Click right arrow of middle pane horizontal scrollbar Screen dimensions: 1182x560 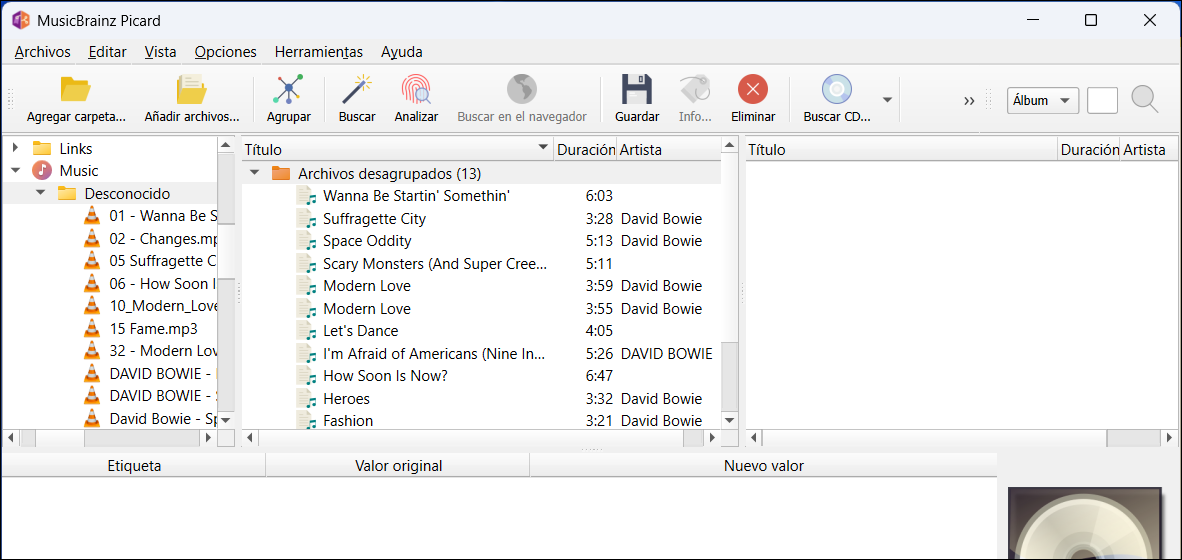point(711,437)
